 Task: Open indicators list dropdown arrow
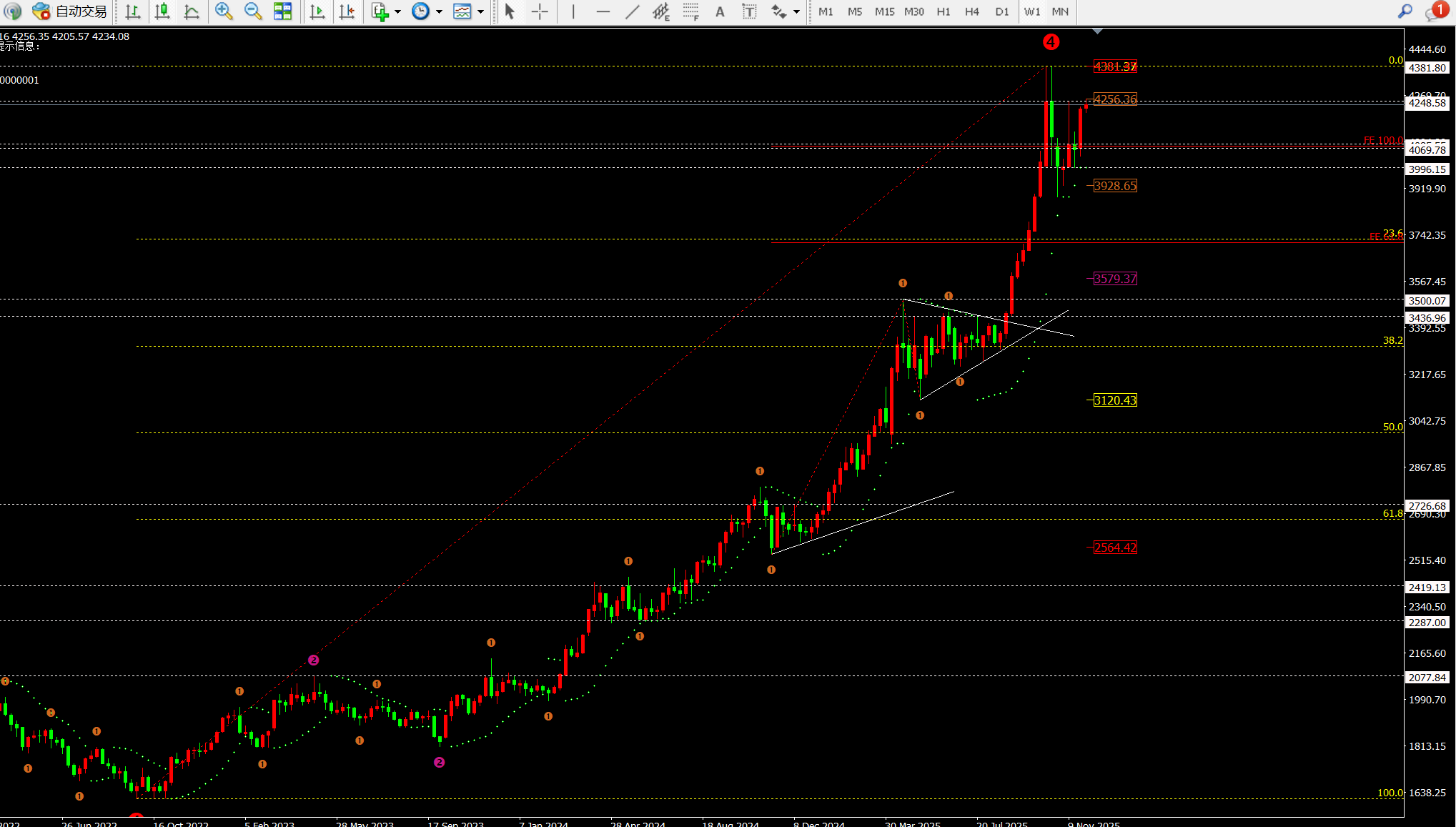pyautogui.click(x=397, y=11)
